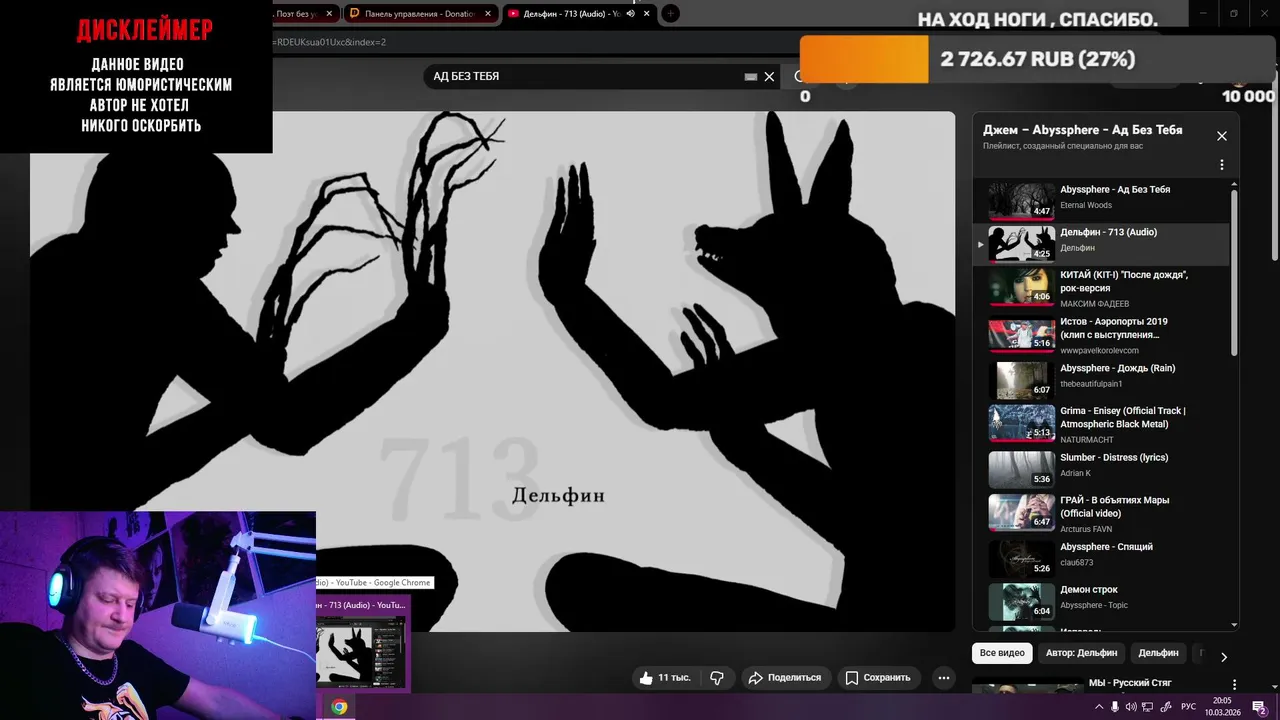Click Поделиться share button
The height and width of the screenshot is (720, 1280).
[786, 677]
